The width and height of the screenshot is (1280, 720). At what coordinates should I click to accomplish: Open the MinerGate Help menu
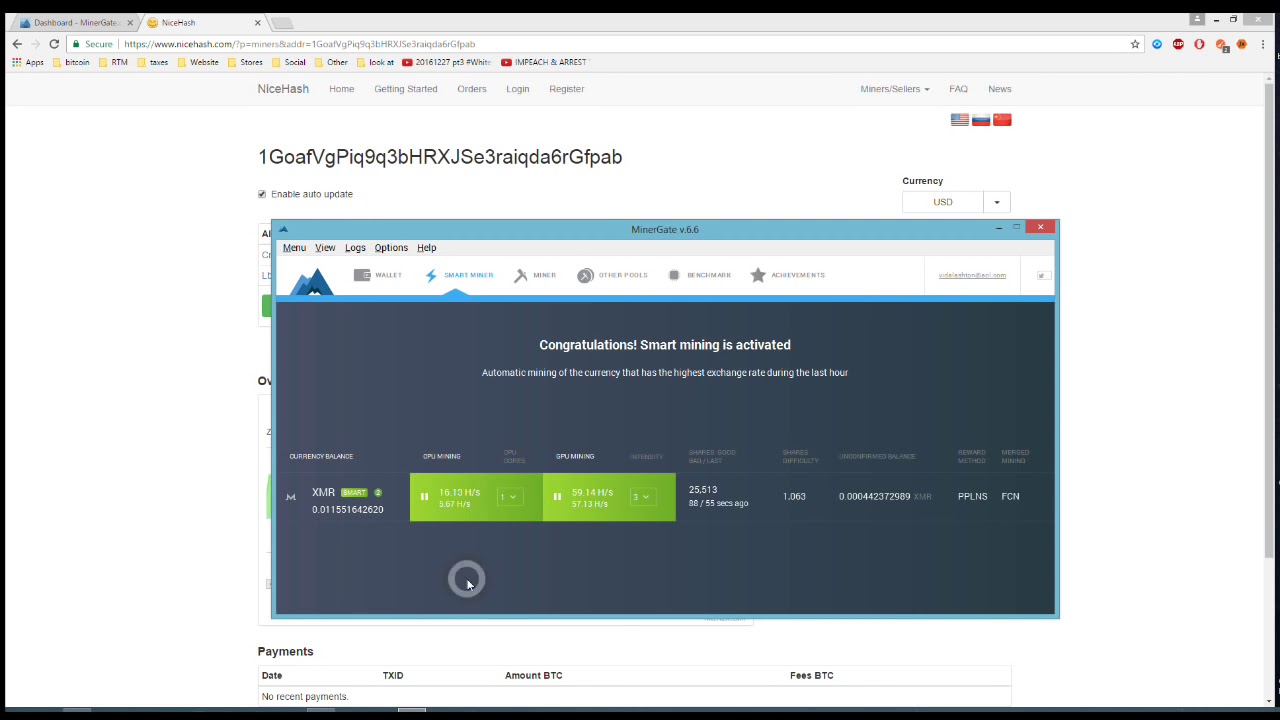click(427, 248)
